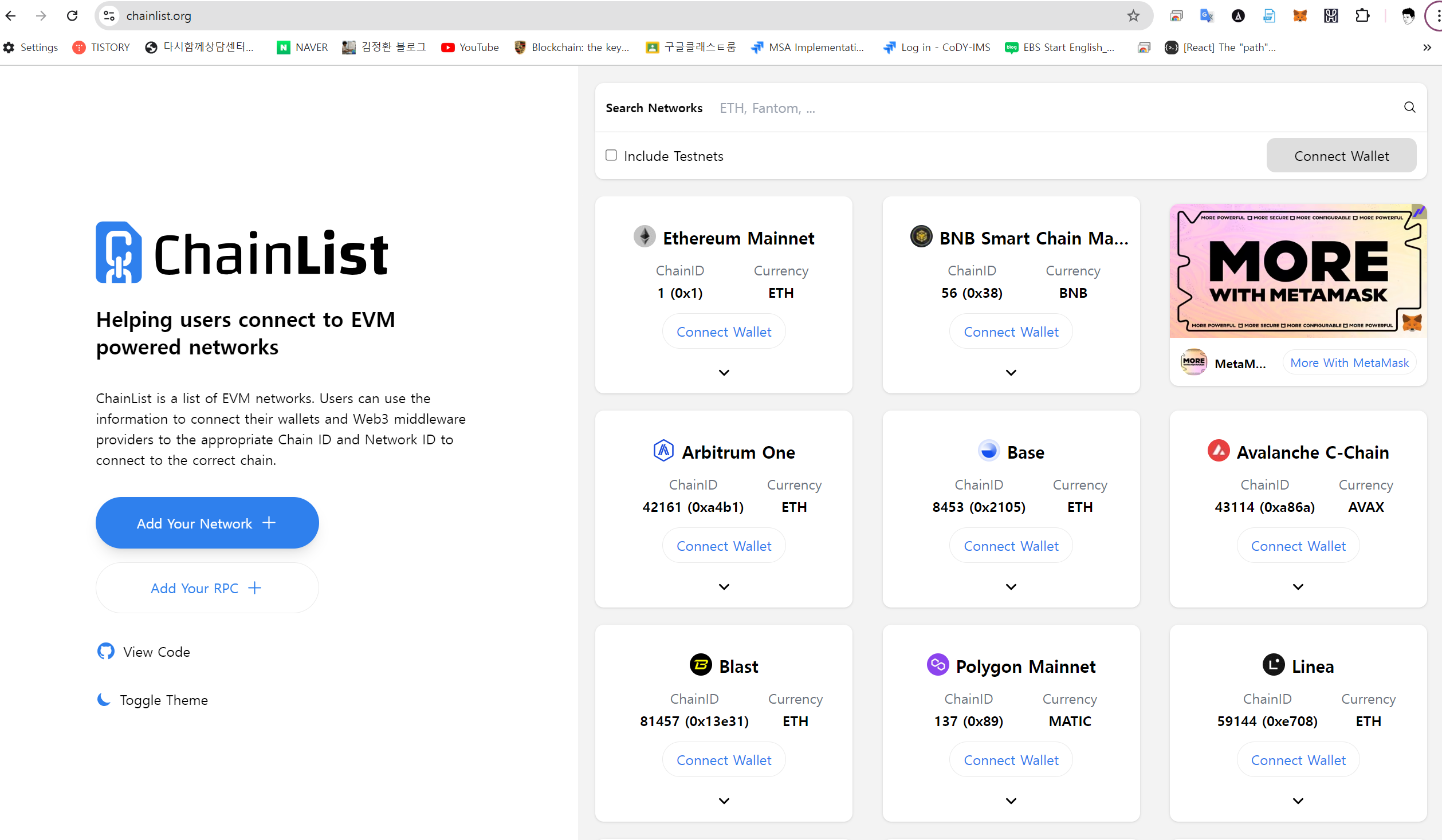This screenshot has height=840, width=1442.
Task: Reload the chainlist.org page
Action: tap(72, 16)
